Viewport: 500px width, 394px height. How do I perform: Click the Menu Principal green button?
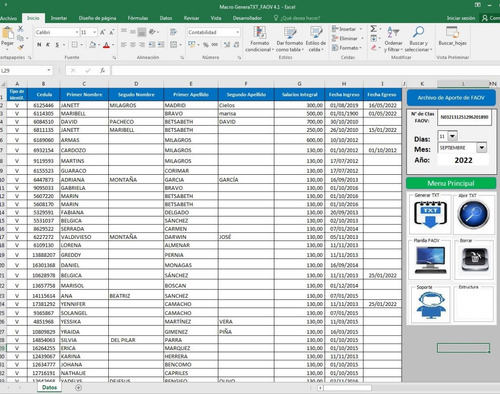[x=451, y=183]
